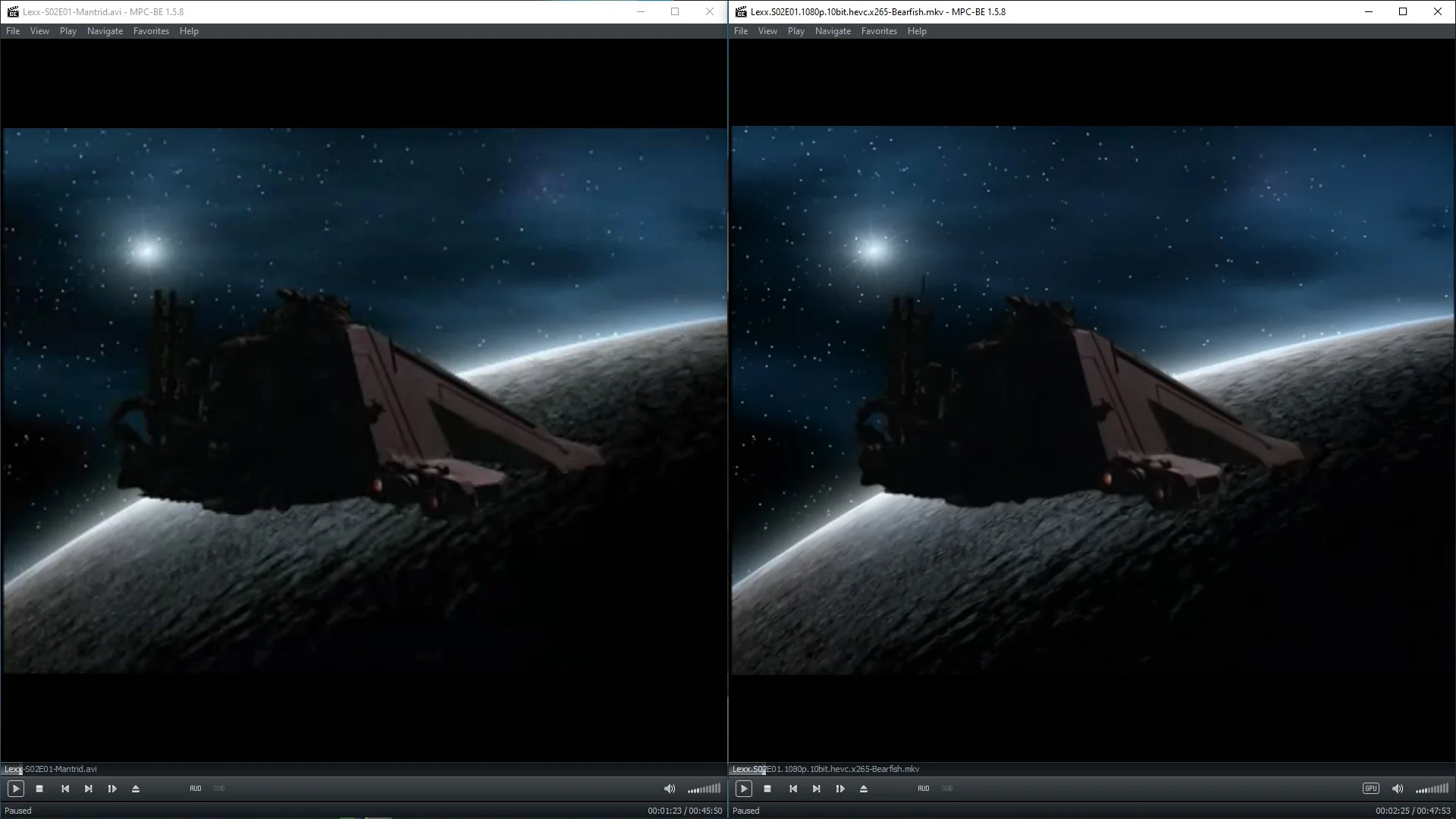Screen dimensions: 1456x819
Task: Open SUB subtitle selector in right player
Action: [947, 789]
